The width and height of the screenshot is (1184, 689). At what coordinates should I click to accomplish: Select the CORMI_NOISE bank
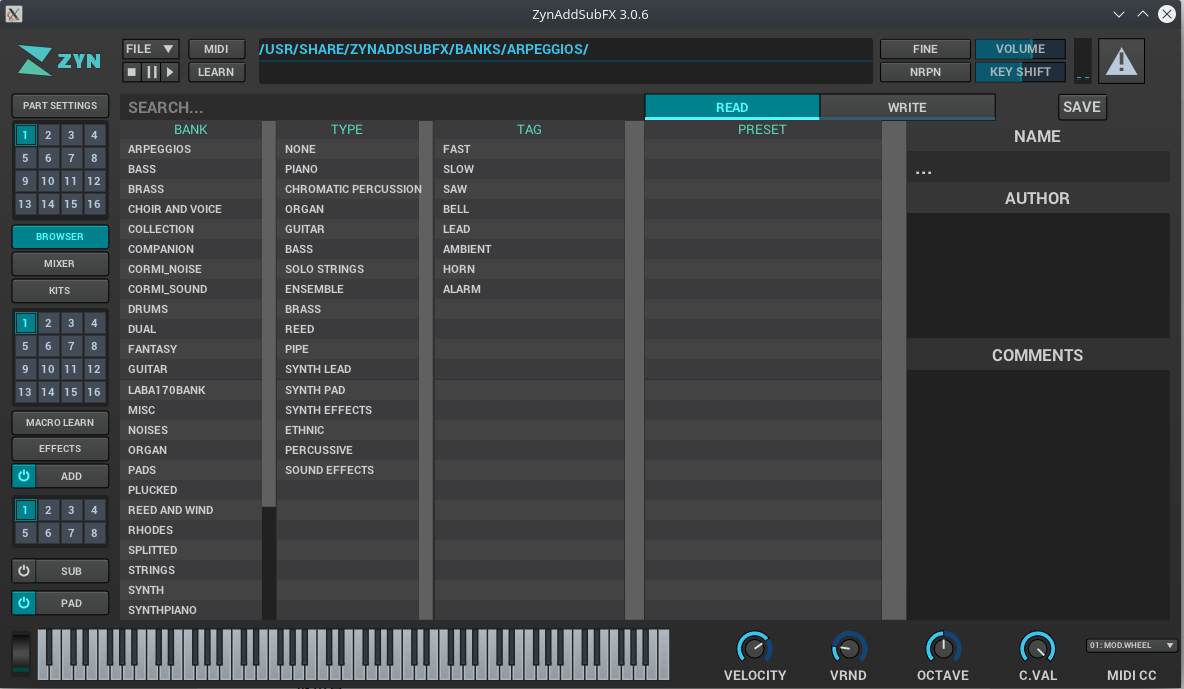click(x=191, y=269)
